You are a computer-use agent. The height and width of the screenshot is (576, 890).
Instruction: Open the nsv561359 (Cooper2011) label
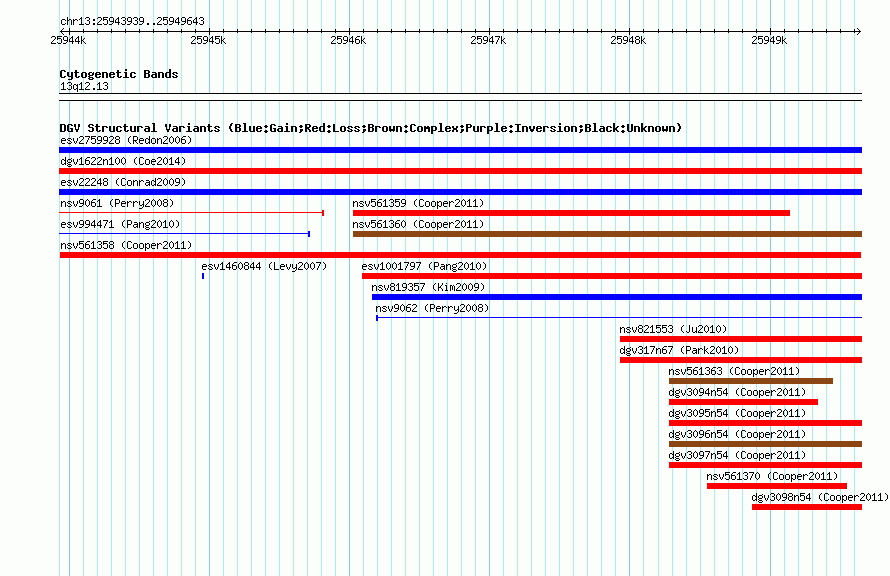coord(418,203)
